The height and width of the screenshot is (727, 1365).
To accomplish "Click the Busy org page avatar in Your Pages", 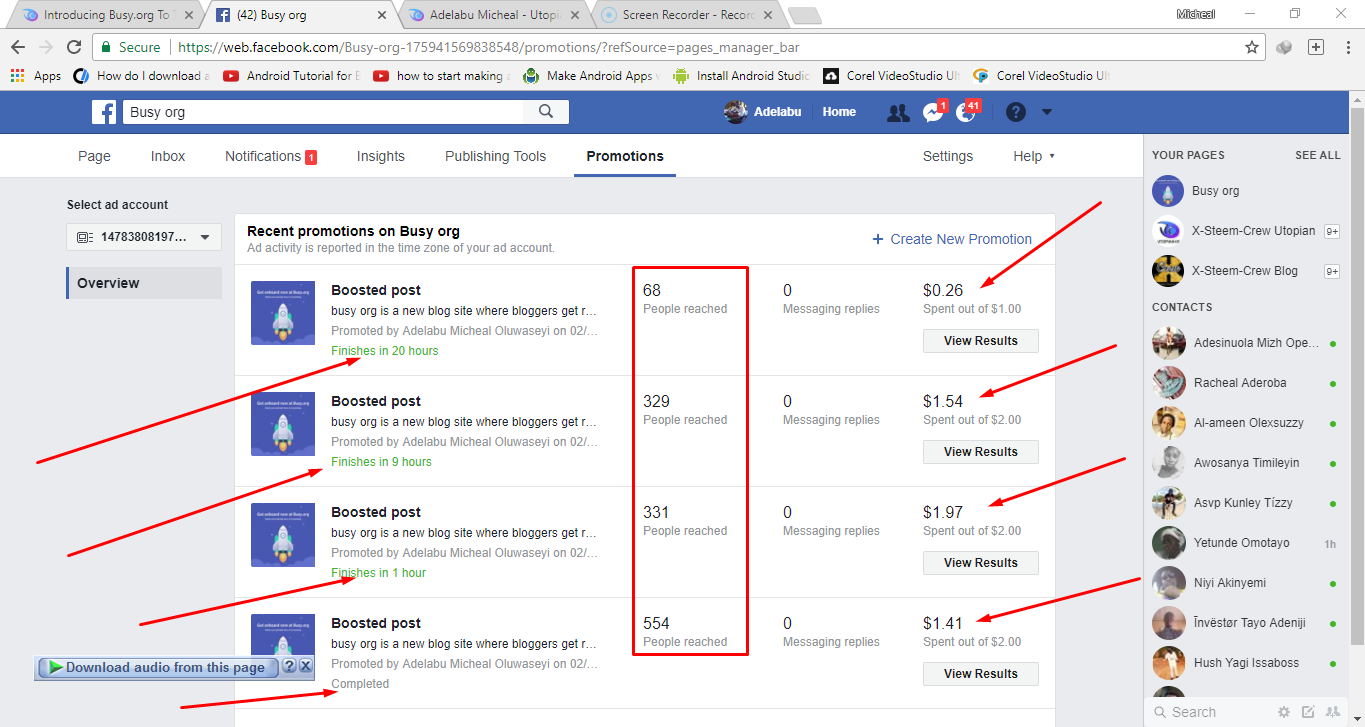I will (x=1168, y=191).
